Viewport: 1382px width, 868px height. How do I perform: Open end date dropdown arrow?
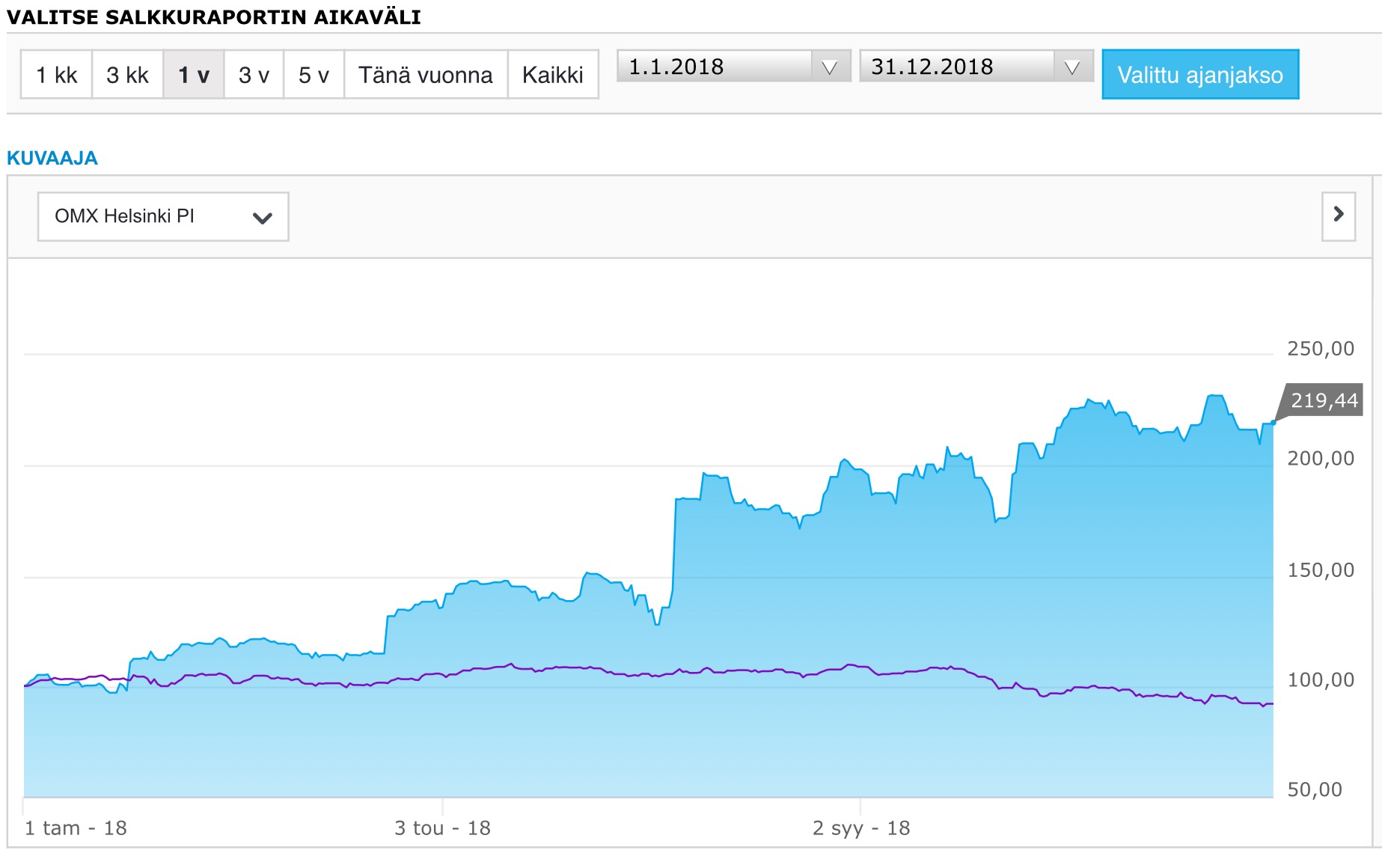coord(1071,67)
